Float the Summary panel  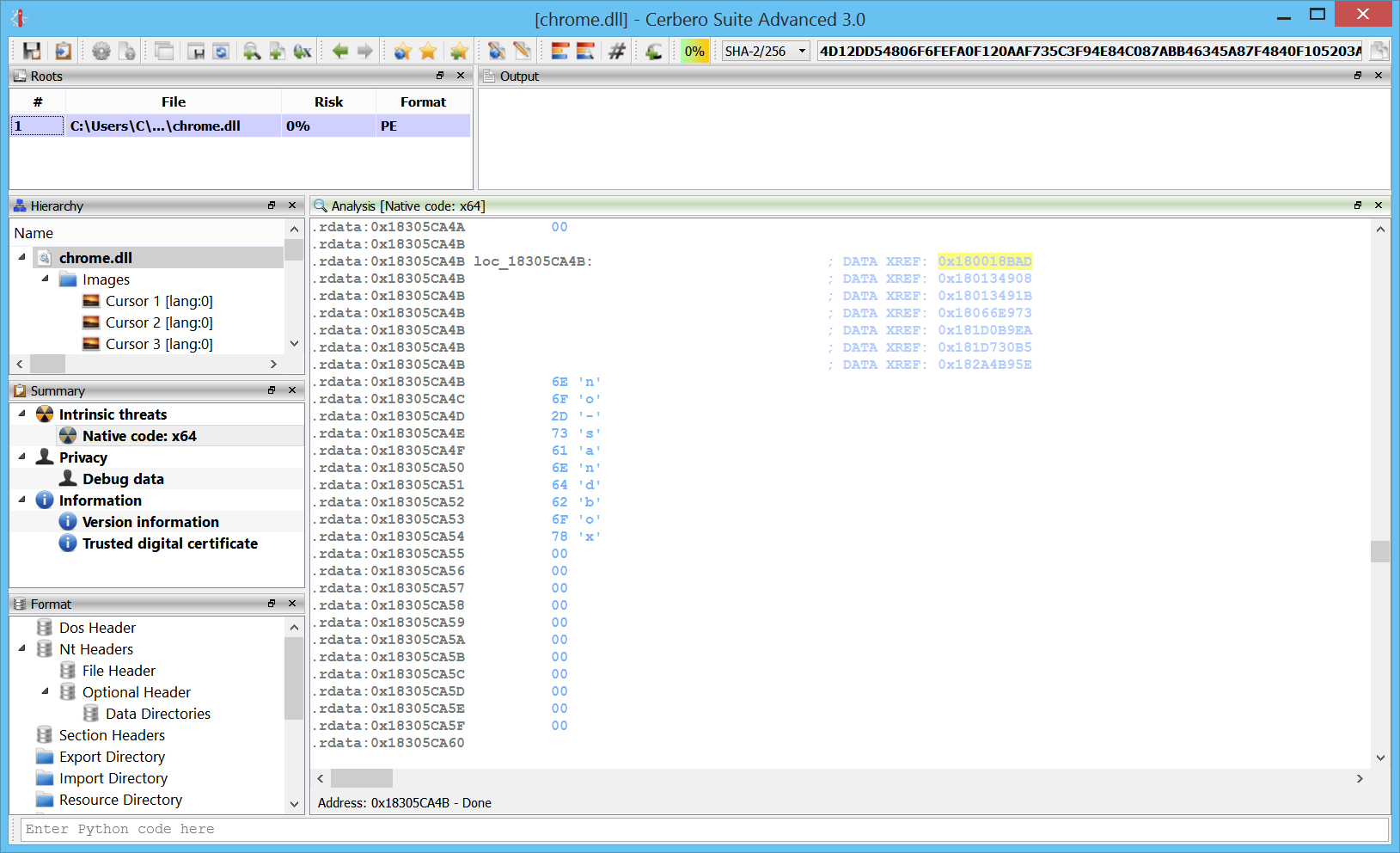272,390
